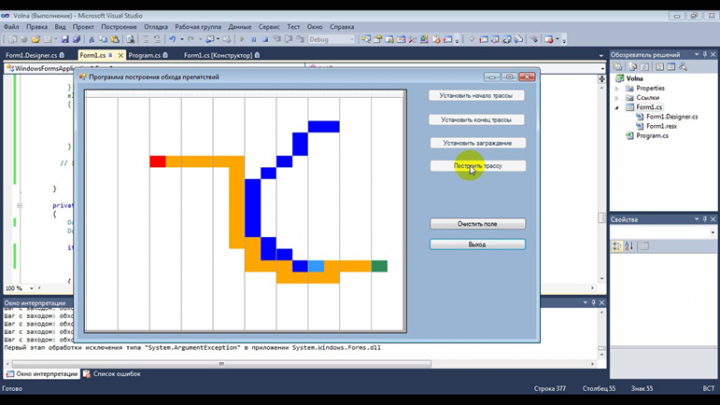Click the Save icon in toolbar

[65, 39]
